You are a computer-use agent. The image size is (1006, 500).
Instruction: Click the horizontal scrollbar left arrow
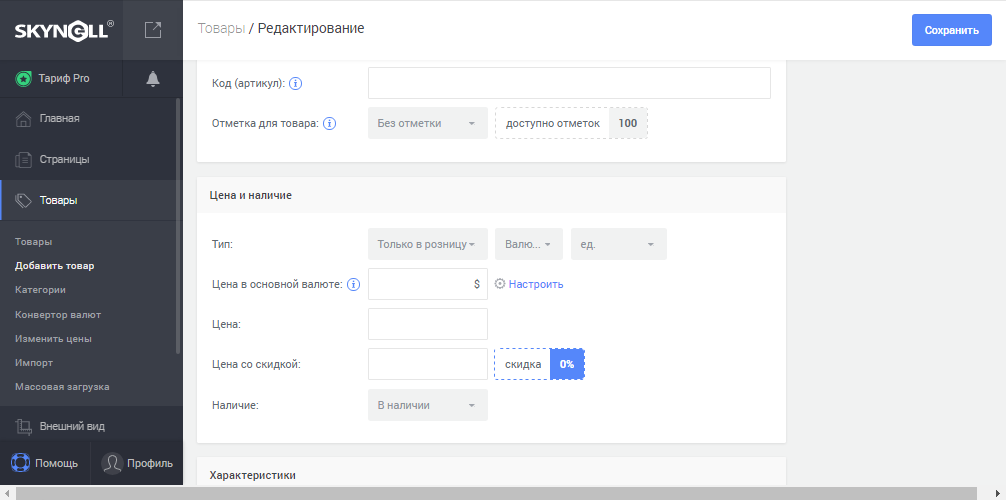coord(6,493)
